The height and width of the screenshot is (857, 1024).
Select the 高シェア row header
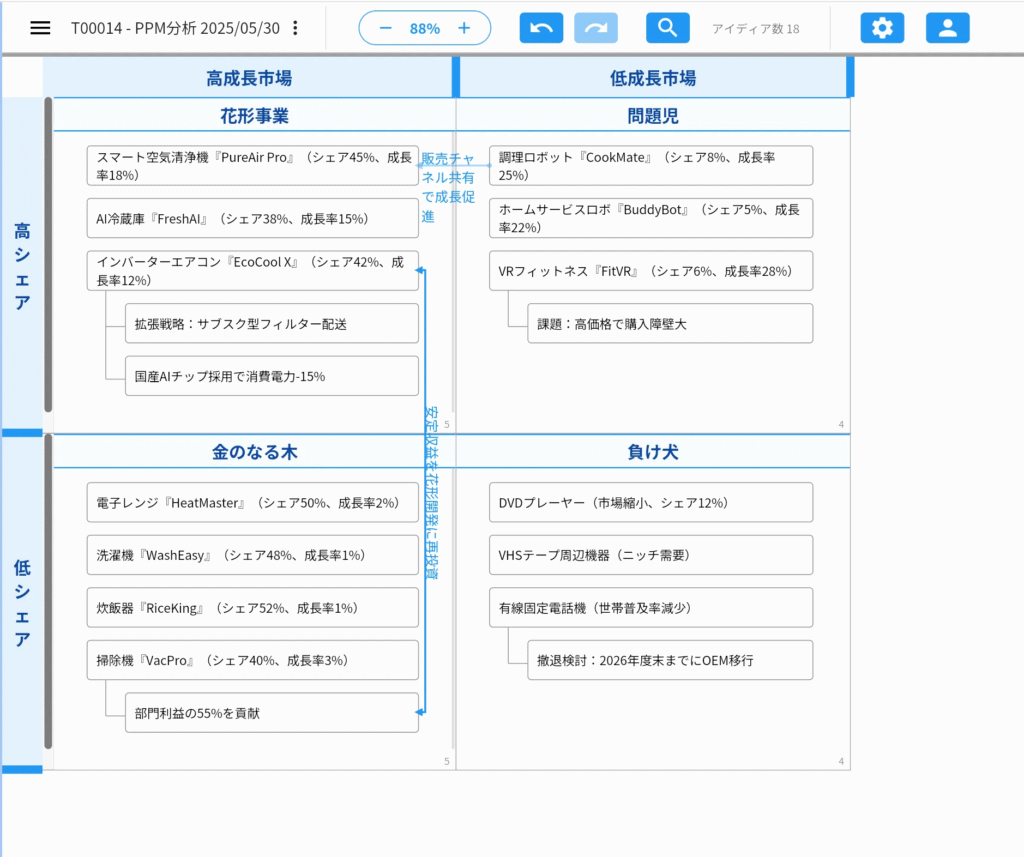(x=22, y=266)
